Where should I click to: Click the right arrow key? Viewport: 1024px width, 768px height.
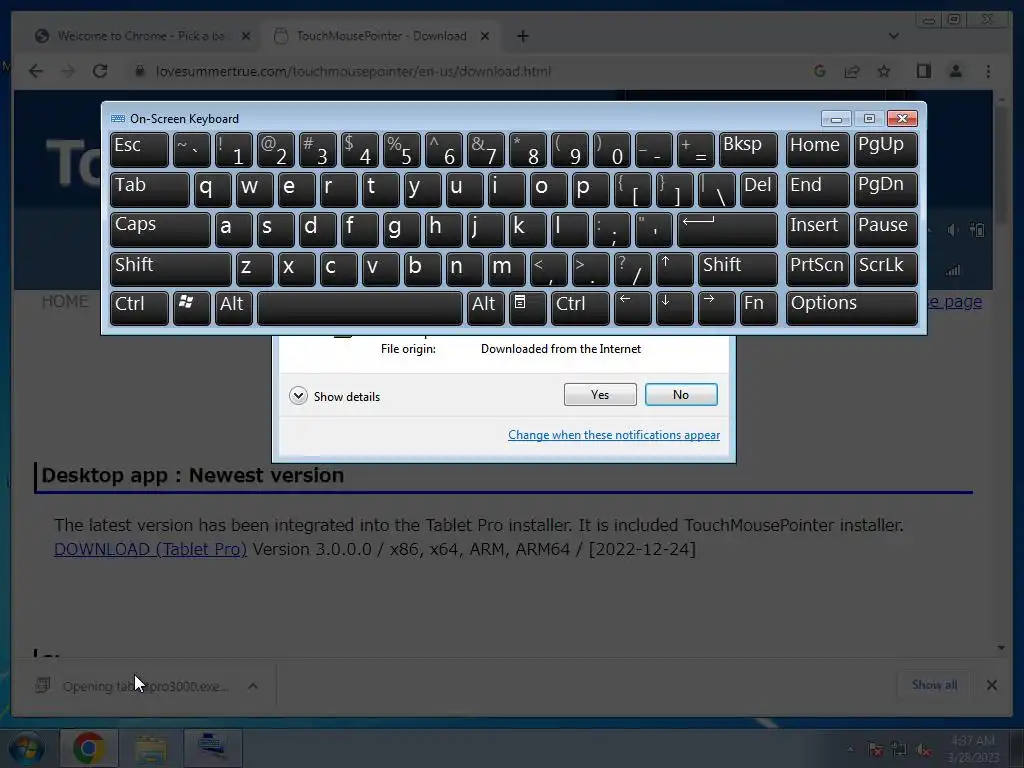coord(716,308)
